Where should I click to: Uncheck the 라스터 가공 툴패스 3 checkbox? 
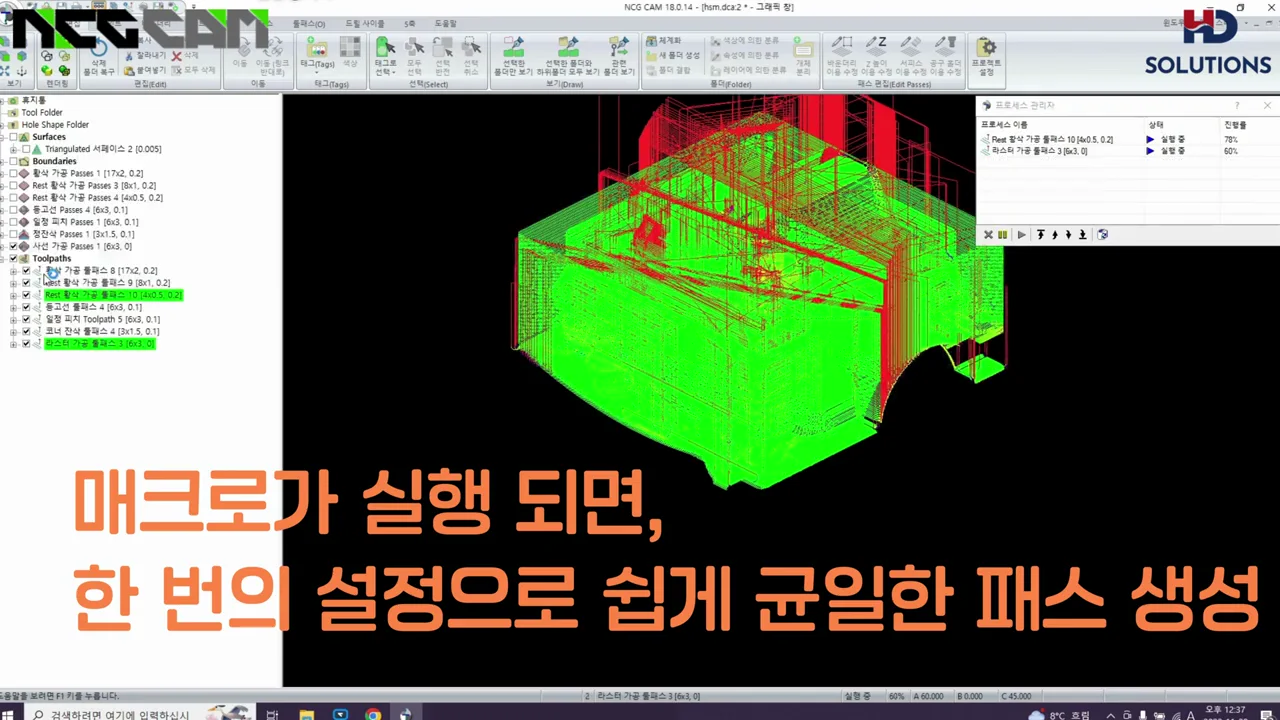coord(26,343)
